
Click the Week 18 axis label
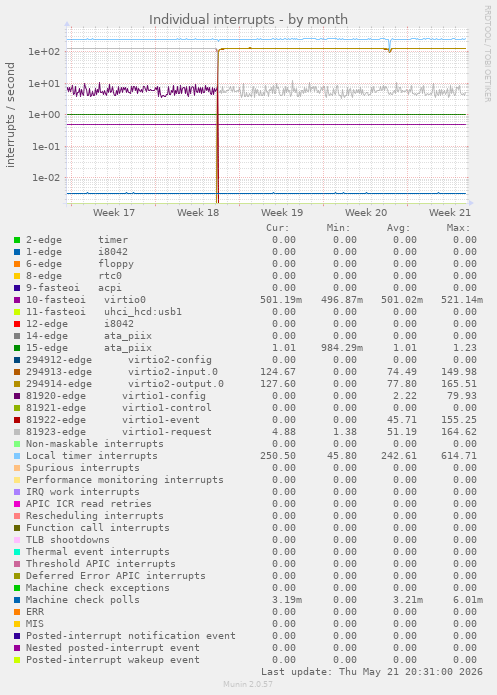198,213
